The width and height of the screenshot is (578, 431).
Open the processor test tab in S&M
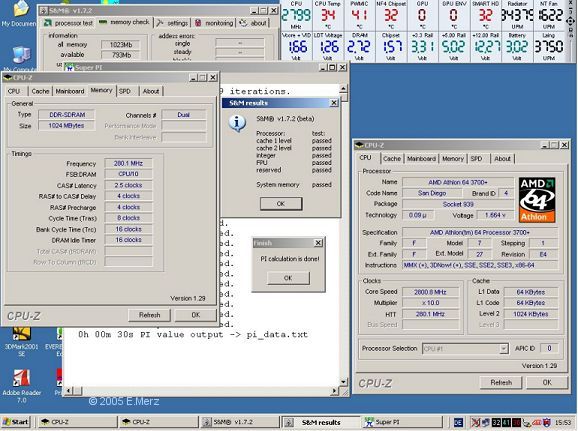point(69,23)
